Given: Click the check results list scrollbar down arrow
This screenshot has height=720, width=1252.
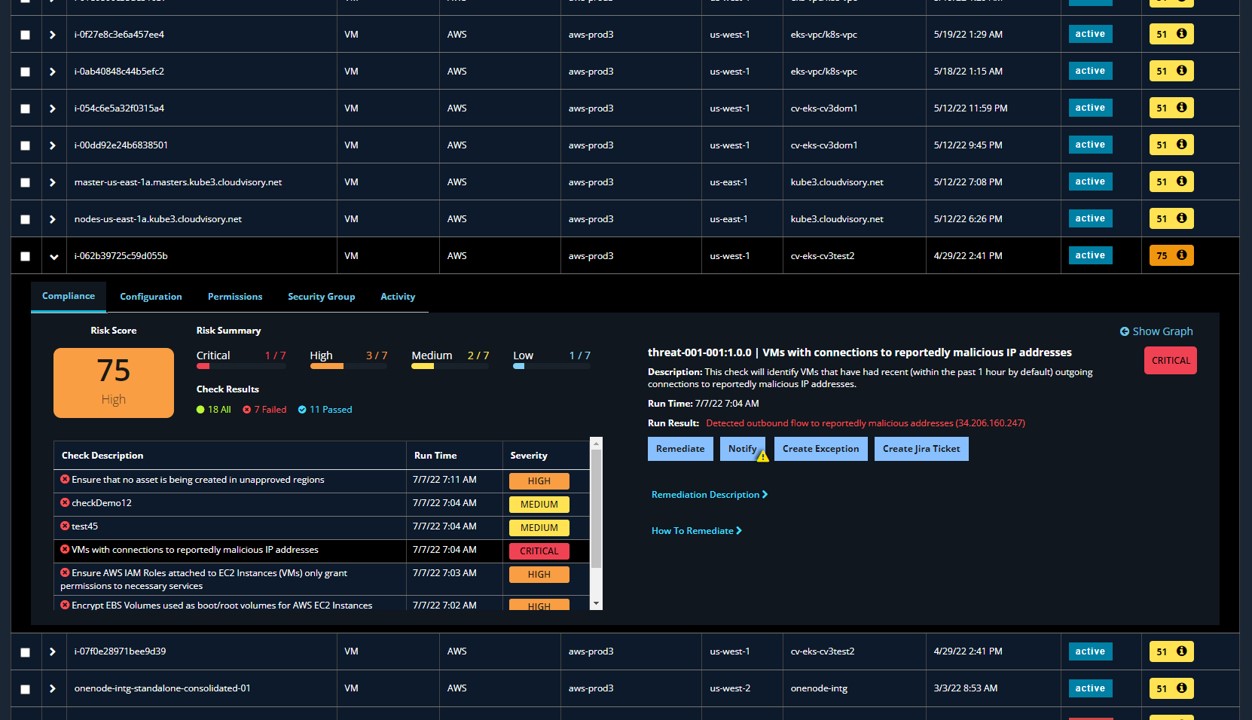Looking at the screenshot, I should 596,603.
